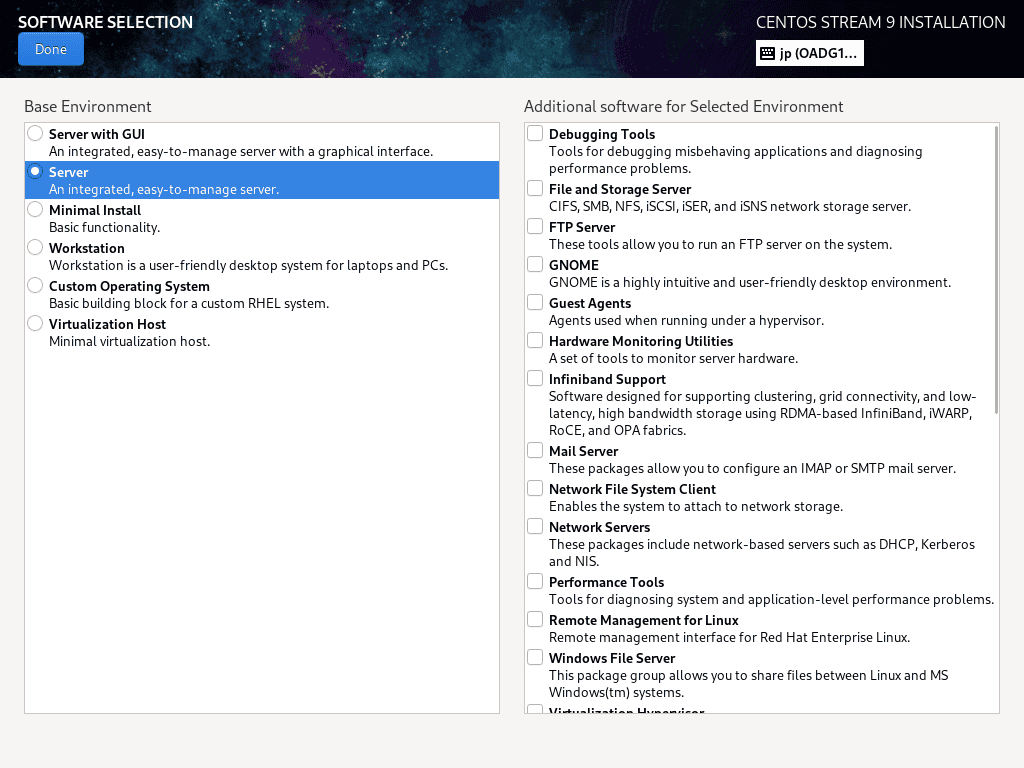Screen dimensions: 1024x768
Task: Select the Custom Operating System radio button
Action: (35, 285)
